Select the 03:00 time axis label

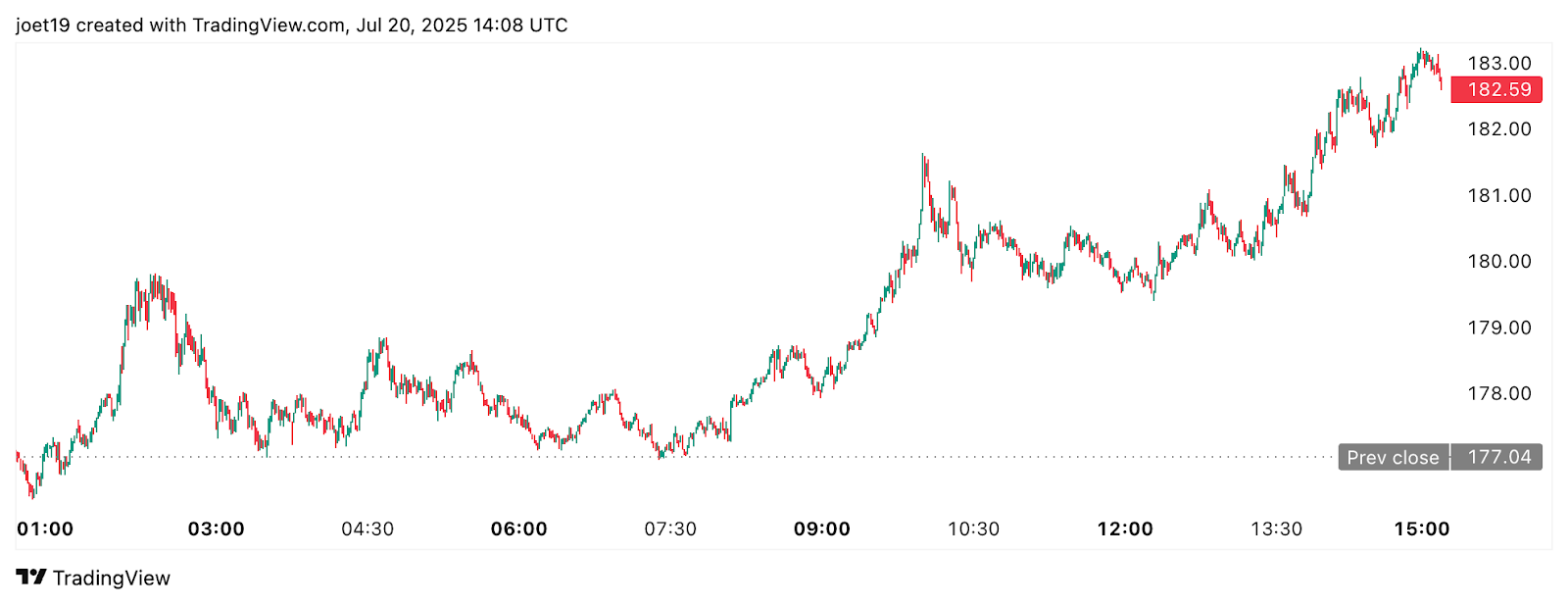[216, 529]
